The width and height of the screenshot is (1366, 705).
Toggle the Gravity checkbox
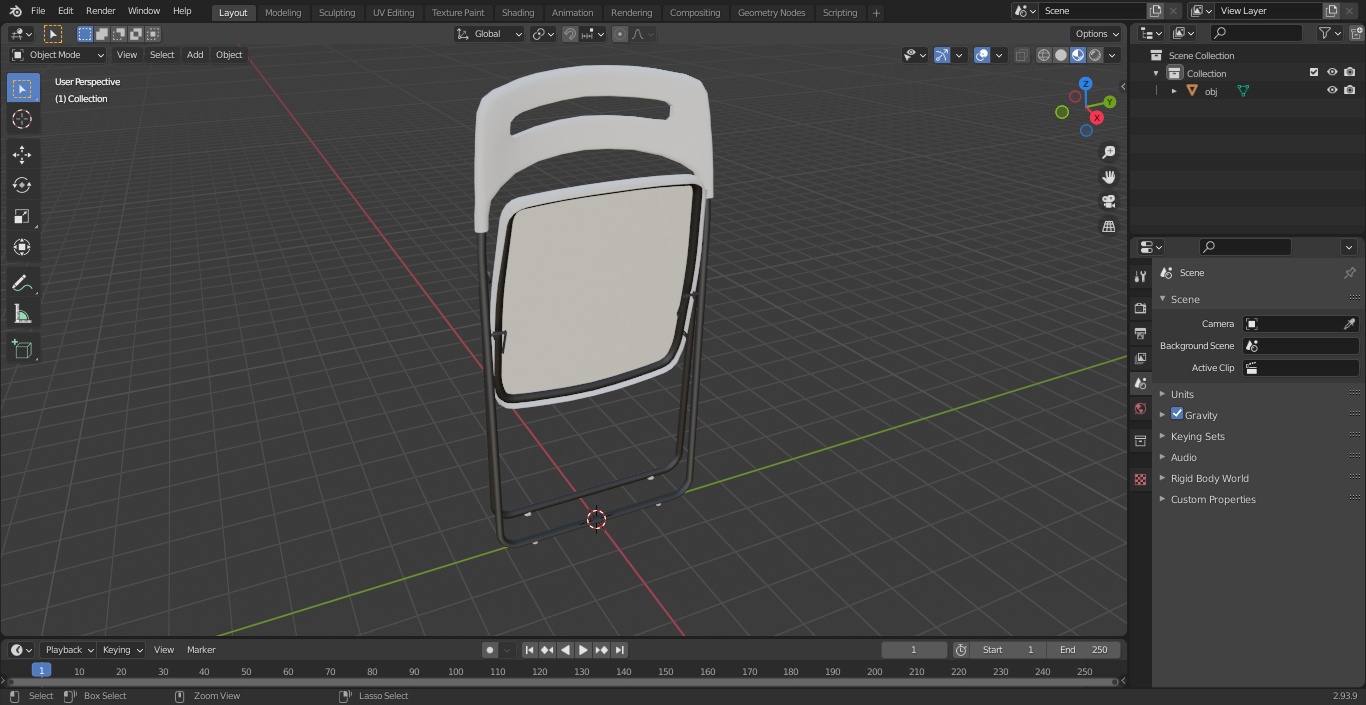[x=1177, y=414]
